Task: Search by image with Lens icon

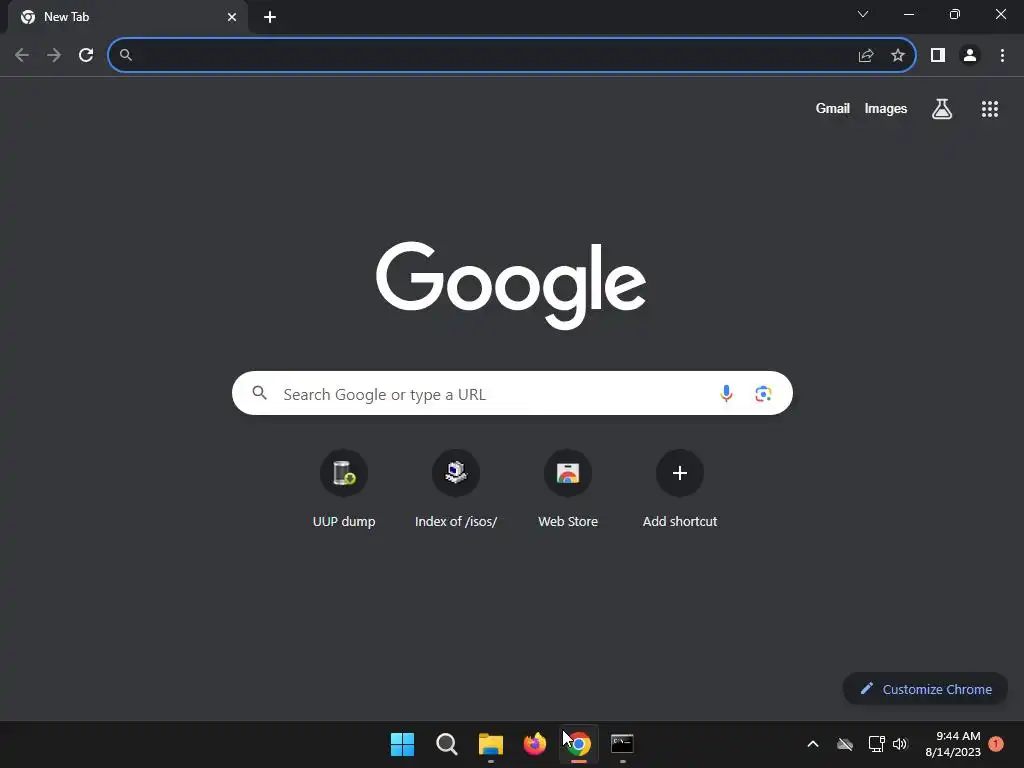Action: coord(763,394)
